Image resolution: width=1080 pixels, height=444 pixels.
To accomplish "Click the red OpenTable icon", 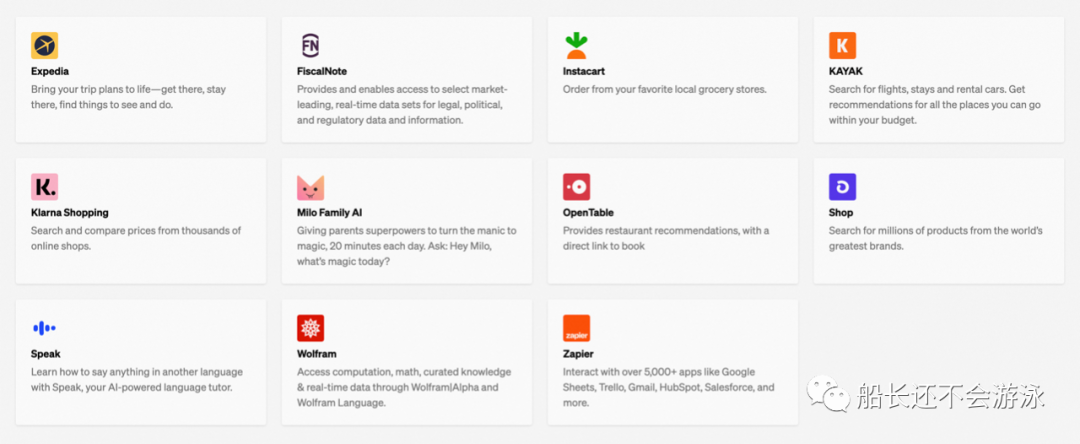I will point(577,187).
